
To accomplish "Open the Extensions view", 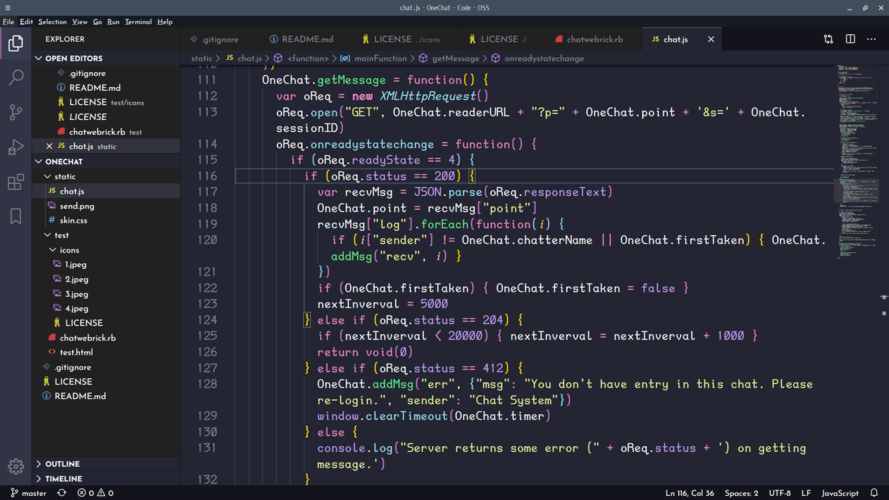I will 16,182.
